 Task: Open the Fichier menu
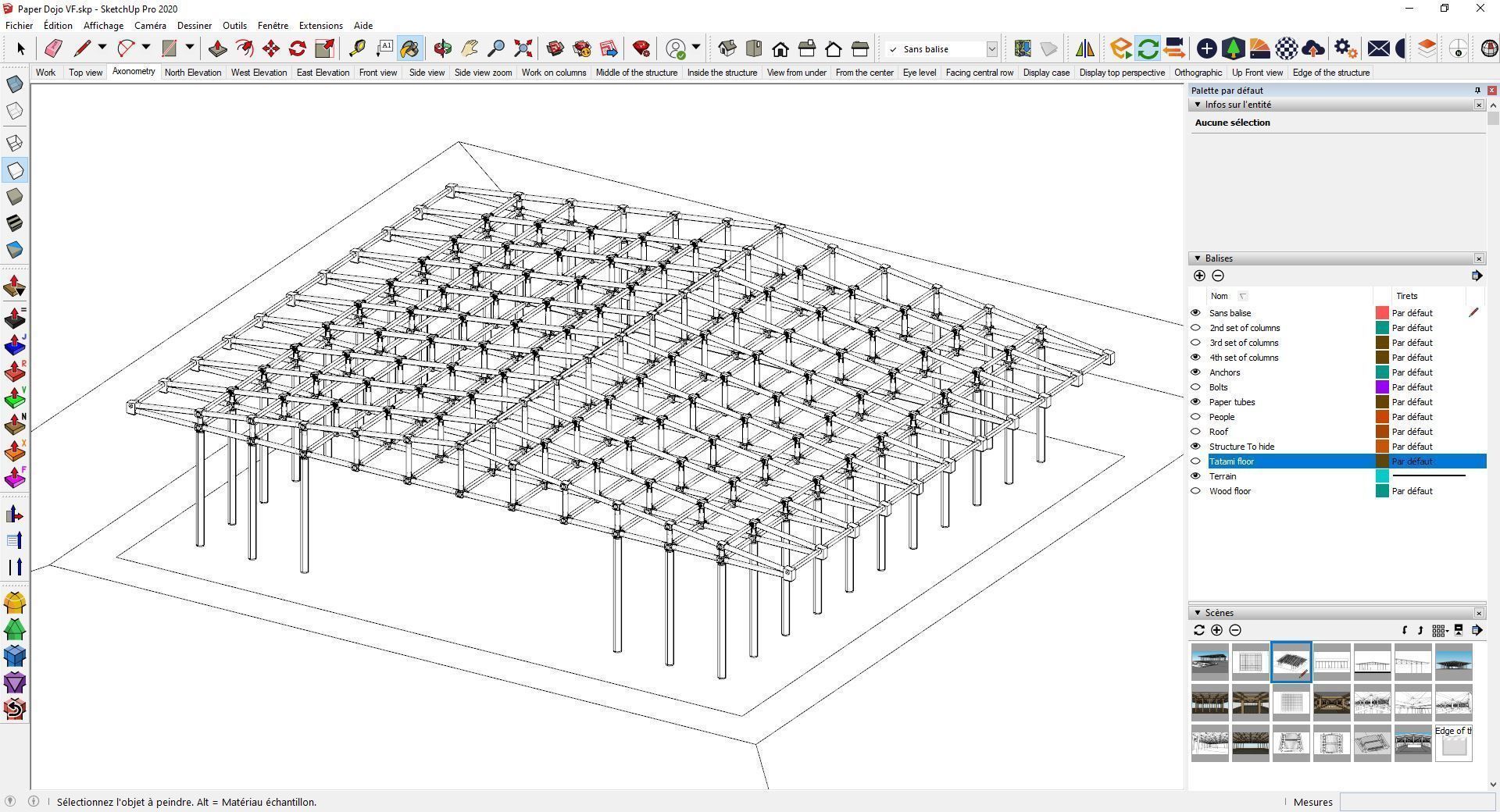(x=20, y=26)
